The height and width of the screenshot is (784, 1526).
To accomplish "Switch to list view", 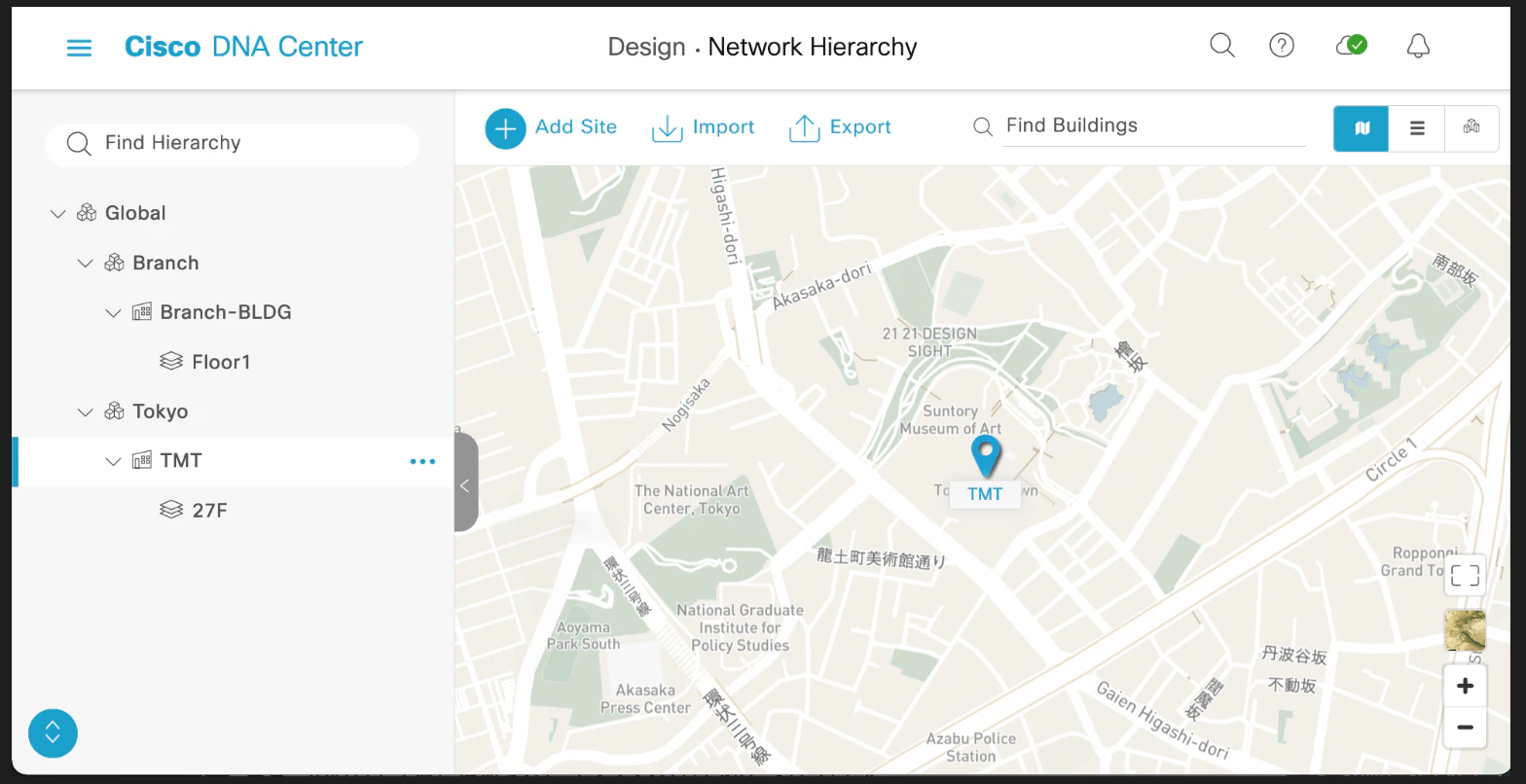I will 1417,127.
